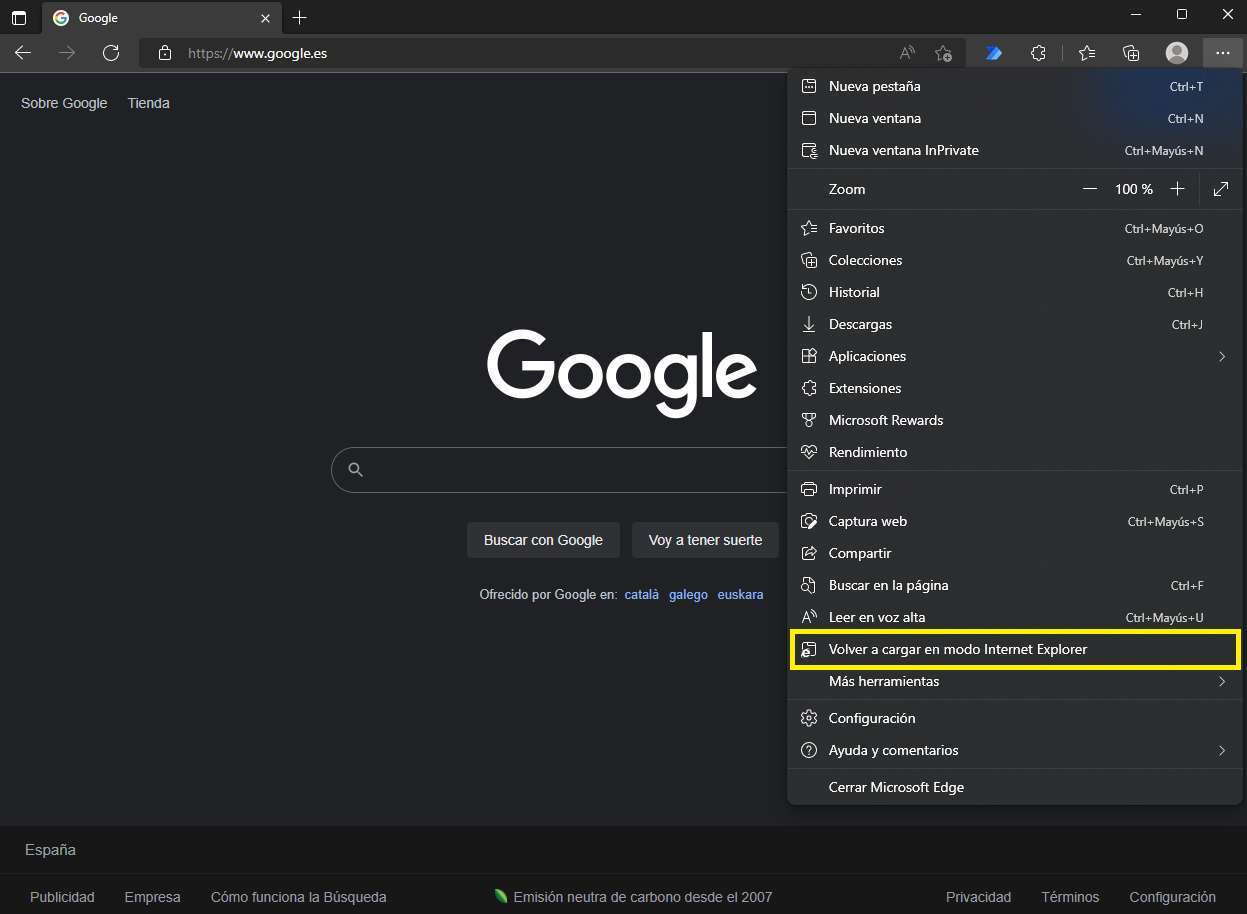1247x914 pixels.
Task: Click the Voy a tener suerte button
Action: pos(705,540)
